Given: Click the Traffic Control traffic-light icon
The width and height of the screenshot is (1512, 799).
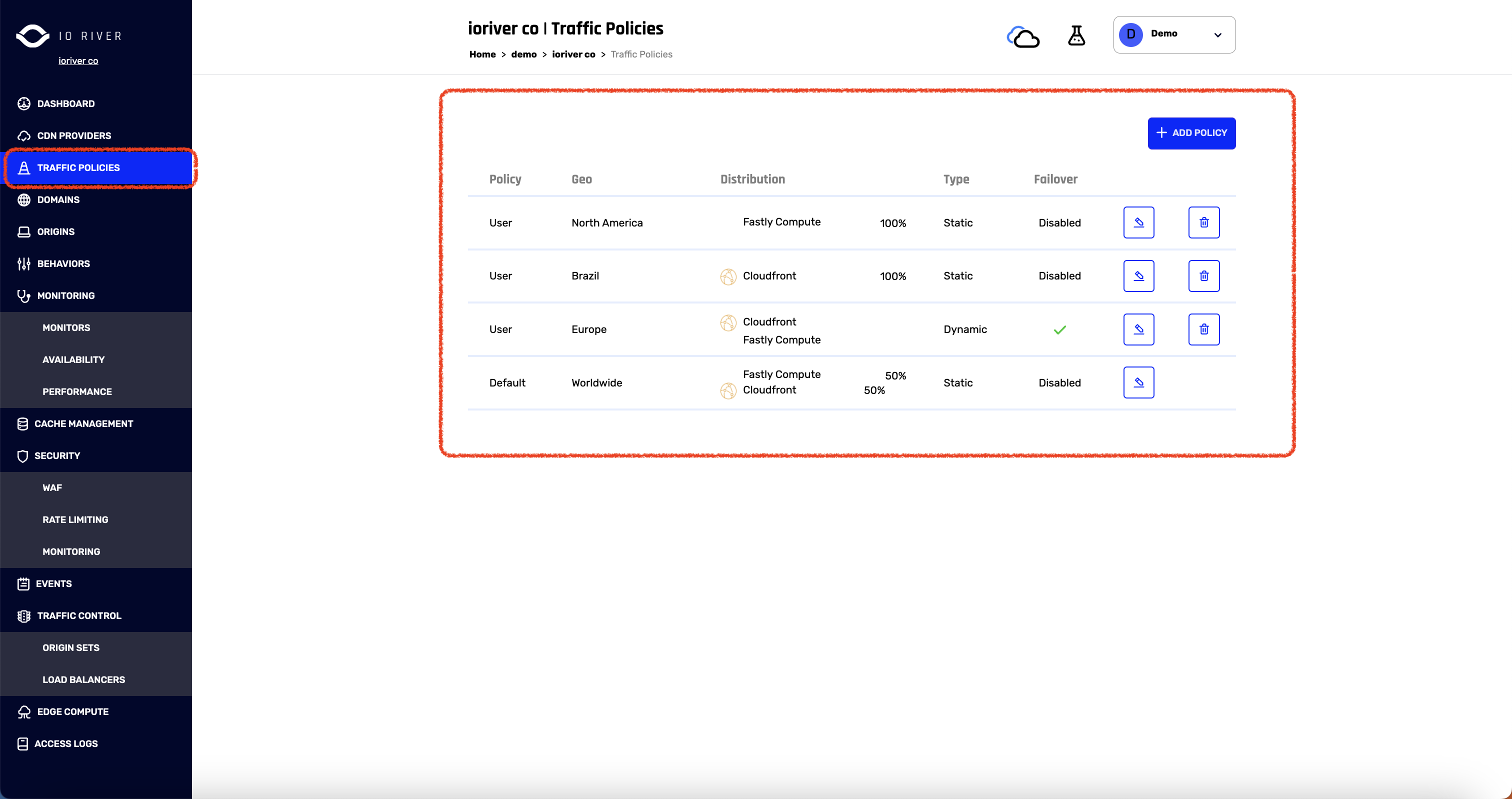Looking at the screenshot, I should (23, 616).
